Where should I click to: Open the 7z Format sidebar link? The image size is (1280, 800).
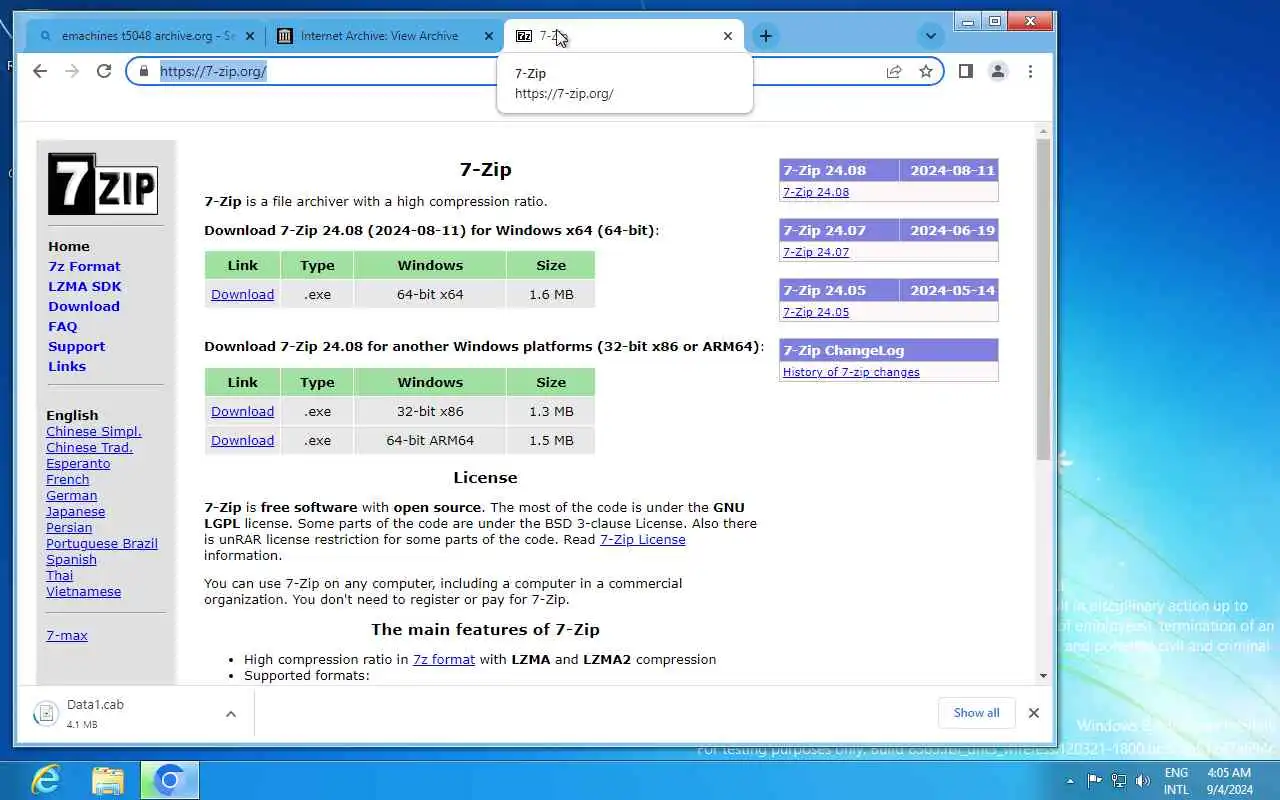point(84,266)
